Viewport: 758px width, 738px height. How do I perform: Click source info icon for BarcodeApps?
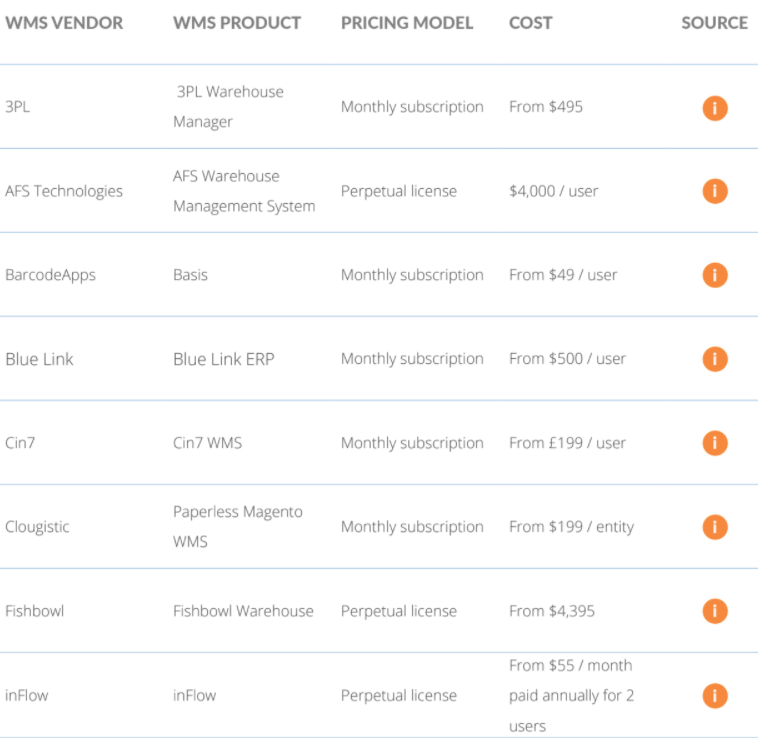point(714,275)
